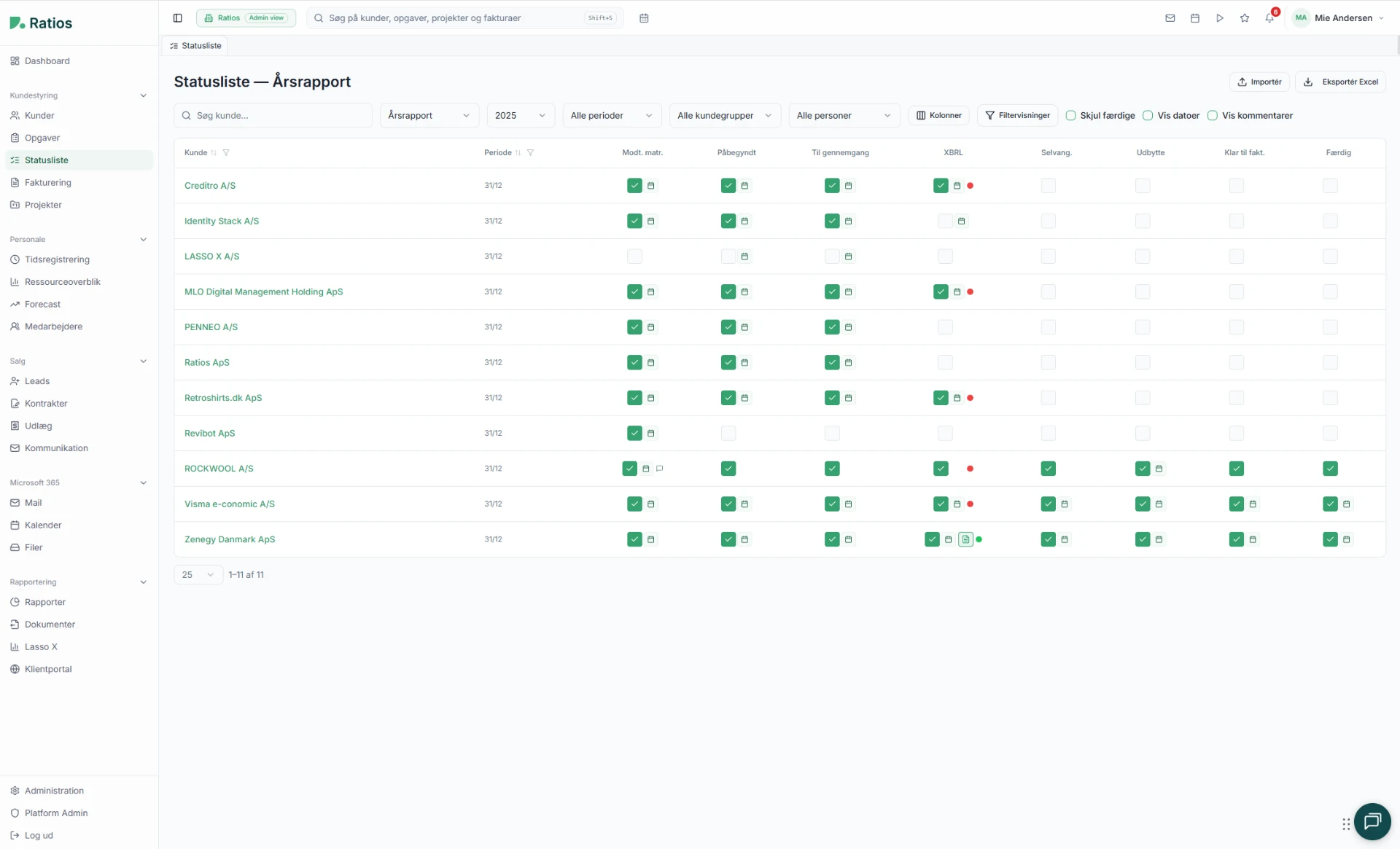Go to Fakturering in the sidebar

[x=79, y=183]
